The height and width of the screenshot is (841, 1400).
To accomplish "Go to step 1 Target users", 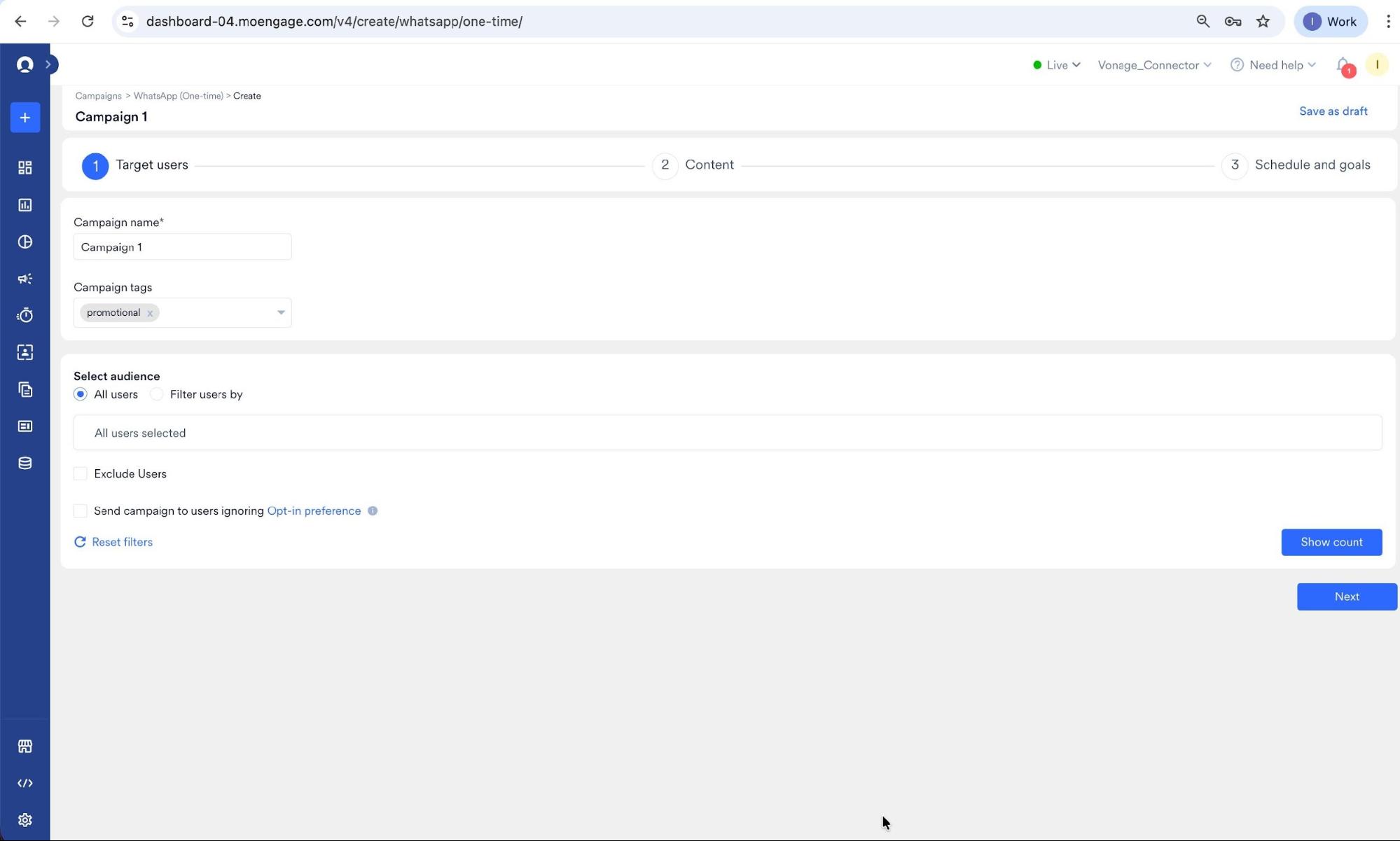I will pos(135,166).
